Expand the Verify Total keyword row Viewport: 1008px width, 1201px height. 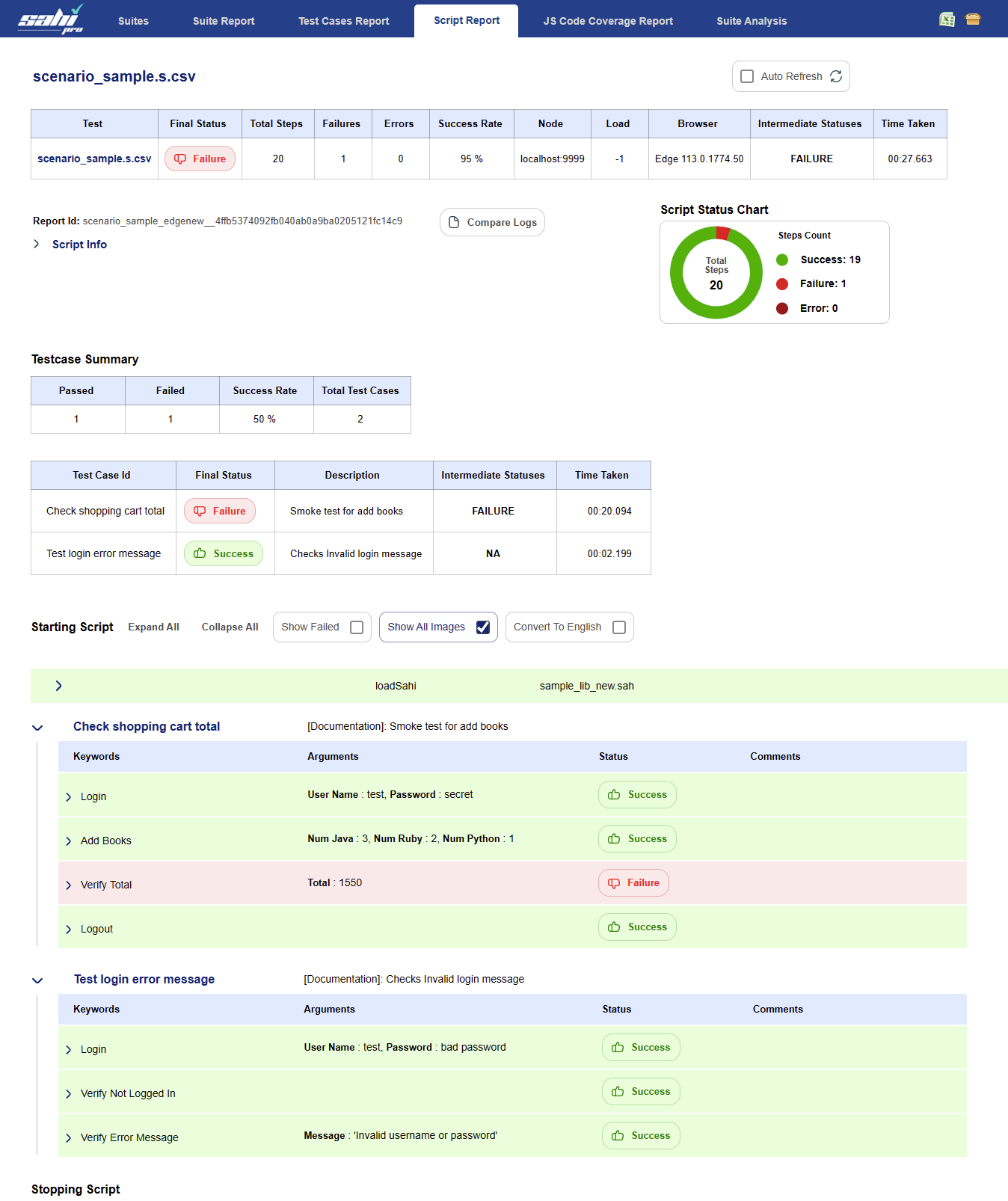coord(69,885)
